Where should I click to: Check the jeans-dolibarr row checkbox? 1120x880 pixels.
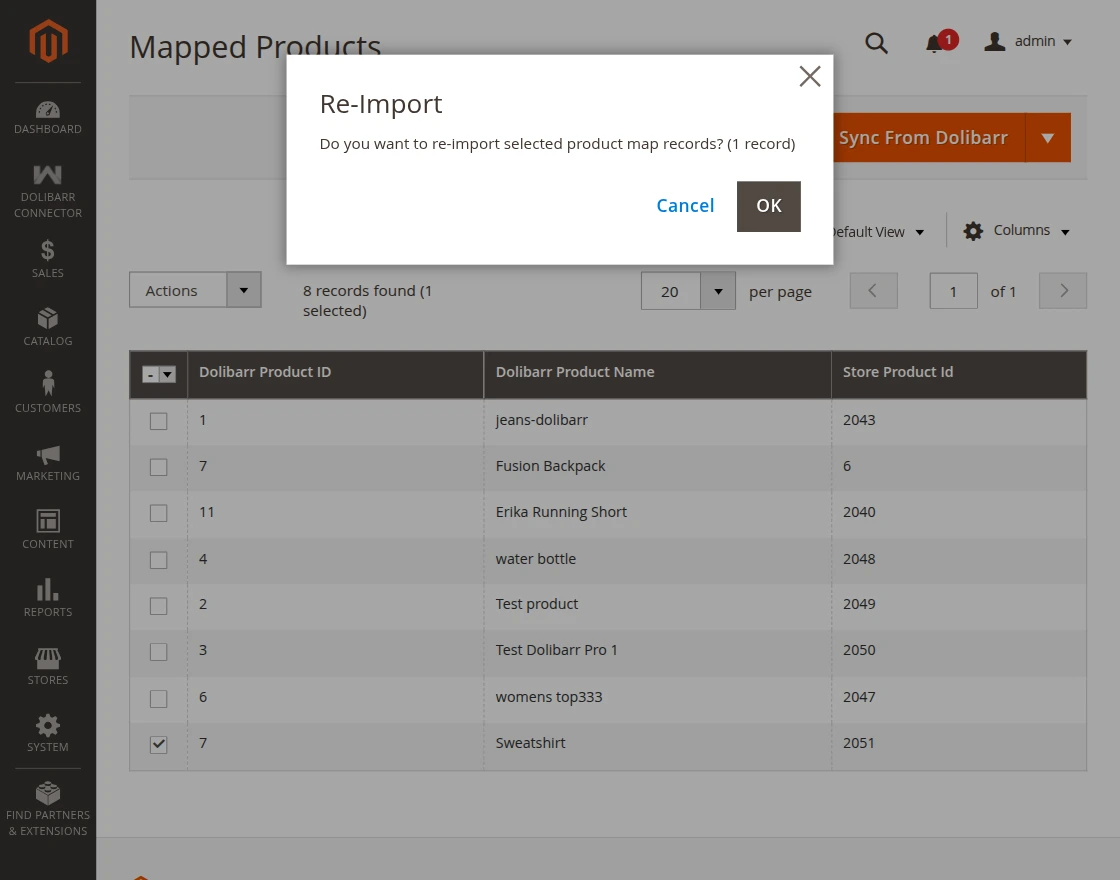coord(159,421)
